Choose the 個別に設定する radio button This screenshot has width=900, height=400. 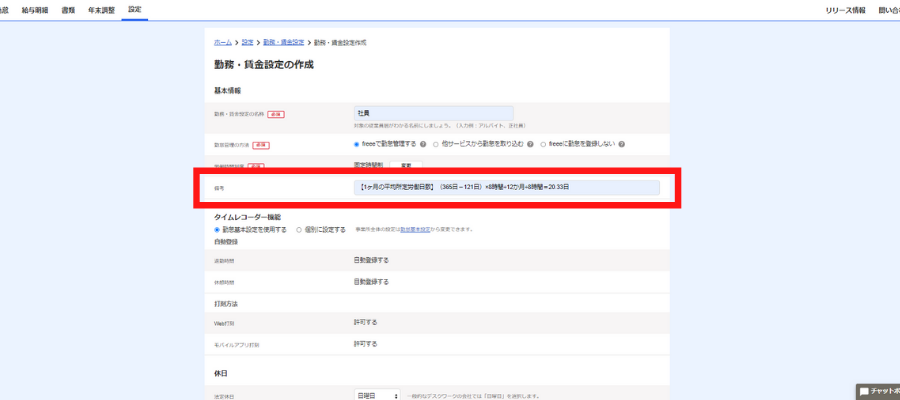coord(299,229)
